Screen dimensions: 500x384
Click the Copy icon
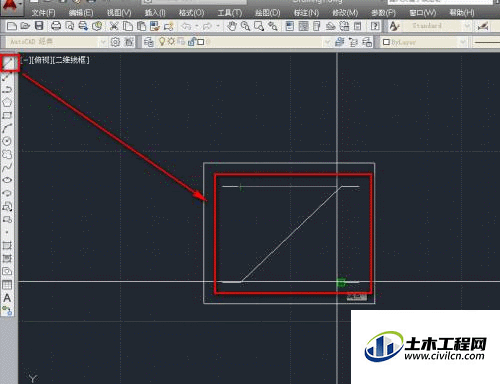pyautogui.click(x=128, y=26)
